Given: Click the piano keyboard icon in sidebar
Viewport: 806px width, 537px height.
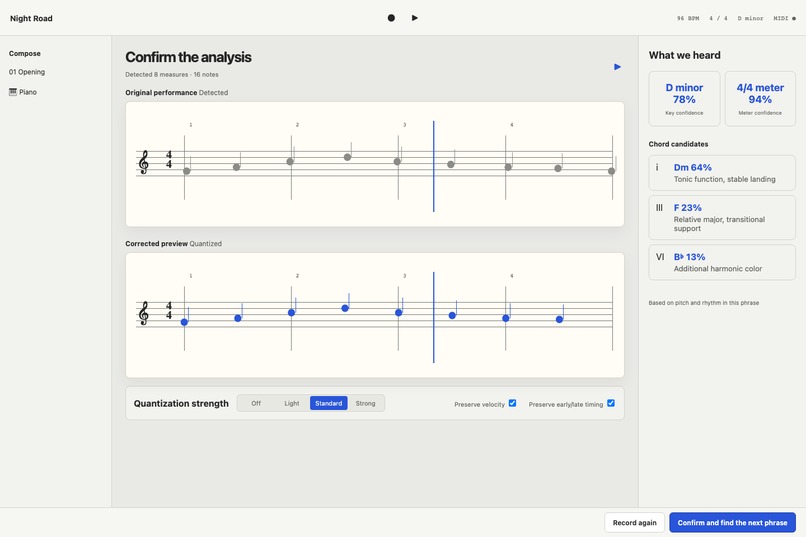Looking at the screenshot, I should (x=13, y=92).
